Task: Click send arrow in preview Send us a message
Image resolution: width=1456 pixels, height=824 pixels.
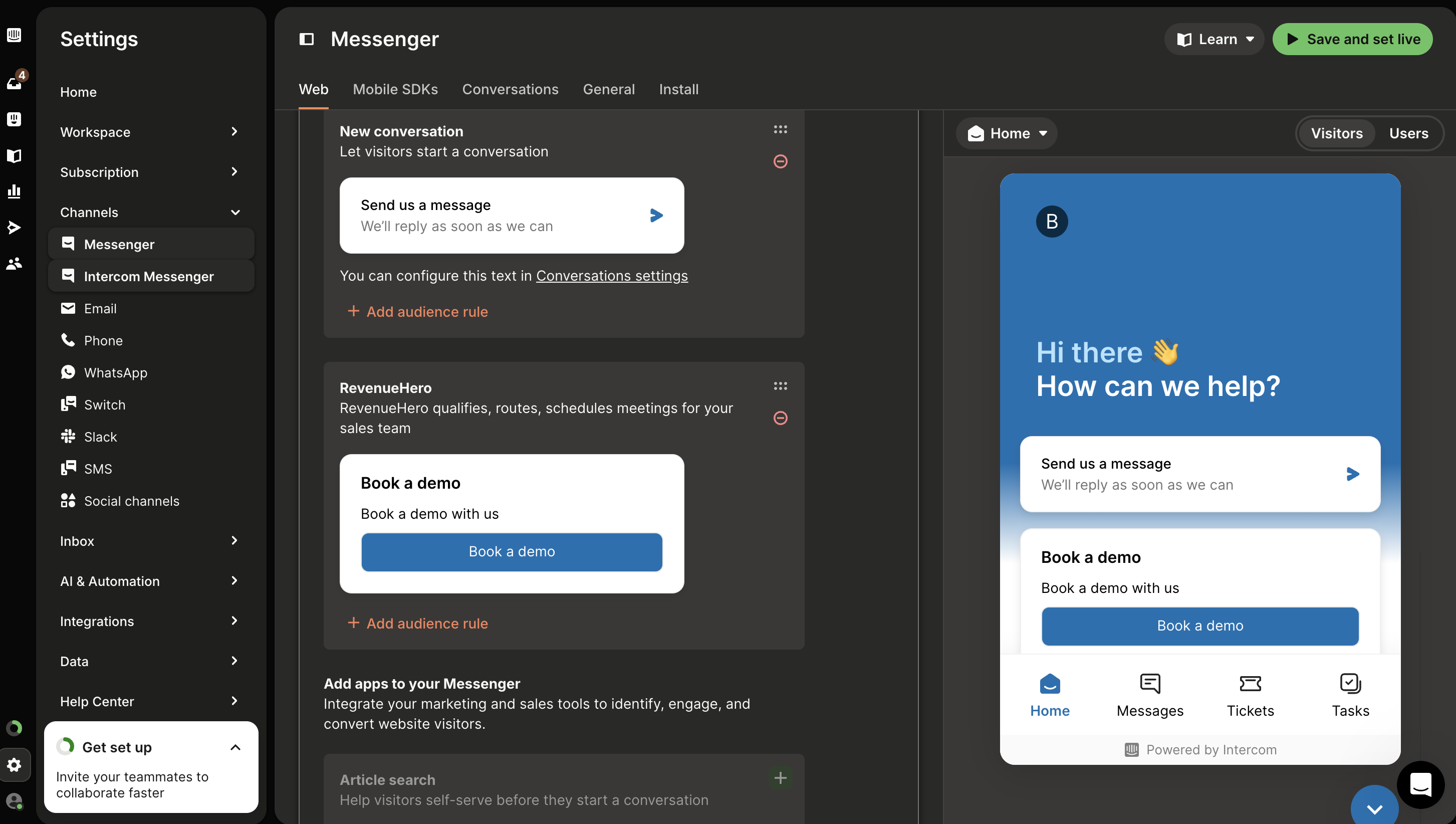Action: tap(1352, 474)
